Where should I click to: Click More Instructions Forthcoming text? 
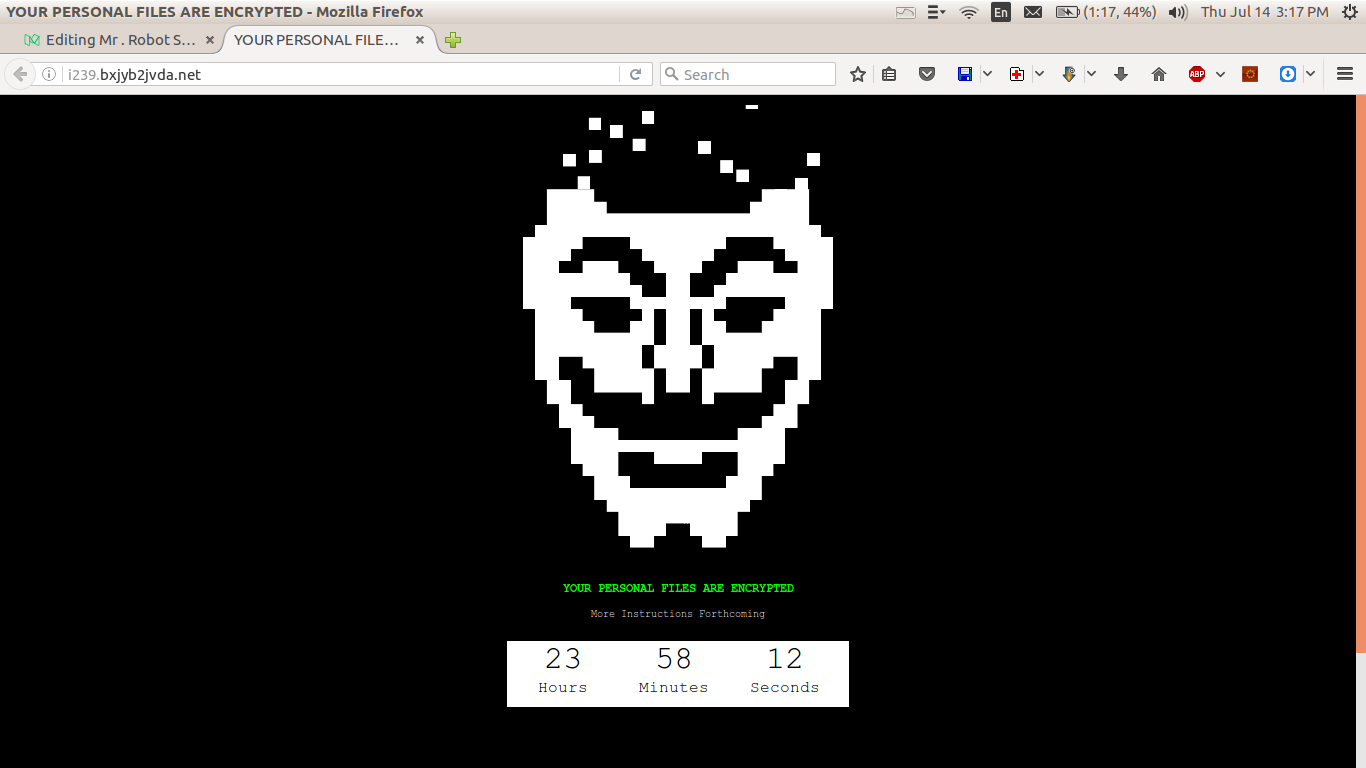678,613
